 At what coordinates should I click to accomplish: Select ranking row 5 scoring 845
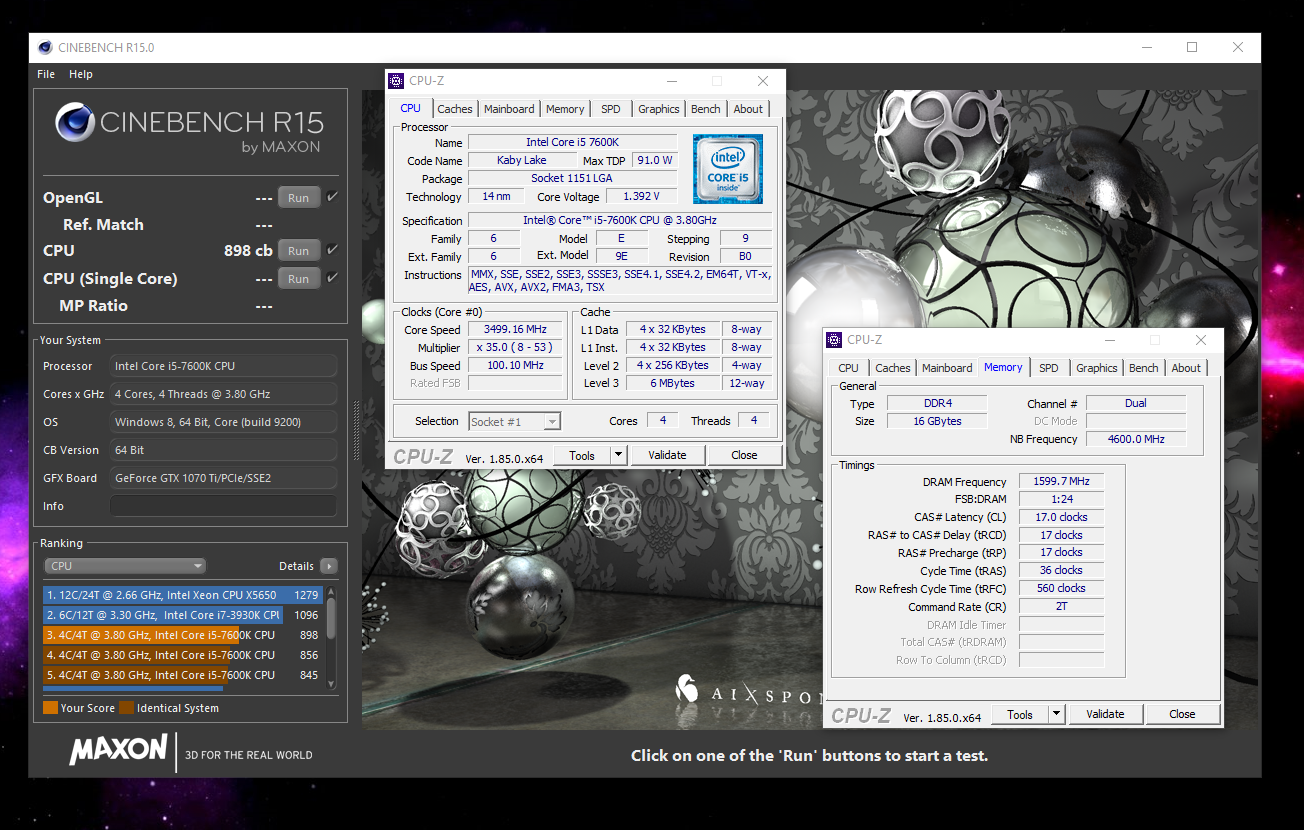coord(183,675)
